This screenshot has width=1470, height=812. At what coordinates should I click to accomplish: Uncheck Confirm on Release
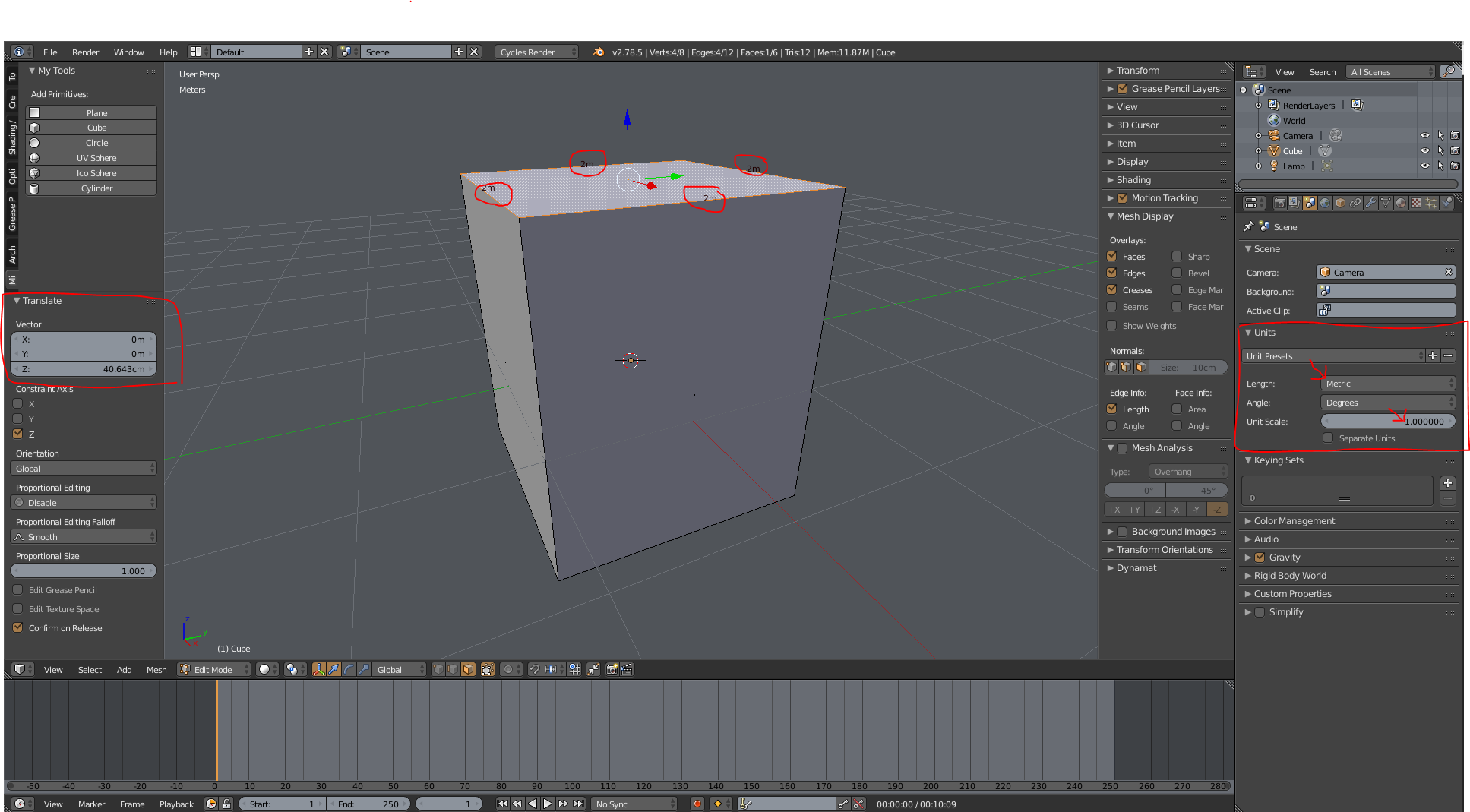(18, 627)
